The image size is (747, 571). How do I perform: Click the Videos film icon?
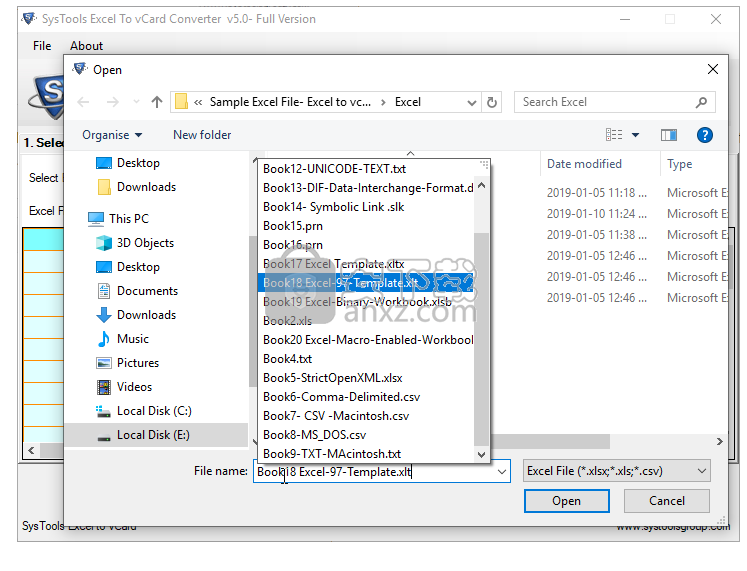pos(103,387)
